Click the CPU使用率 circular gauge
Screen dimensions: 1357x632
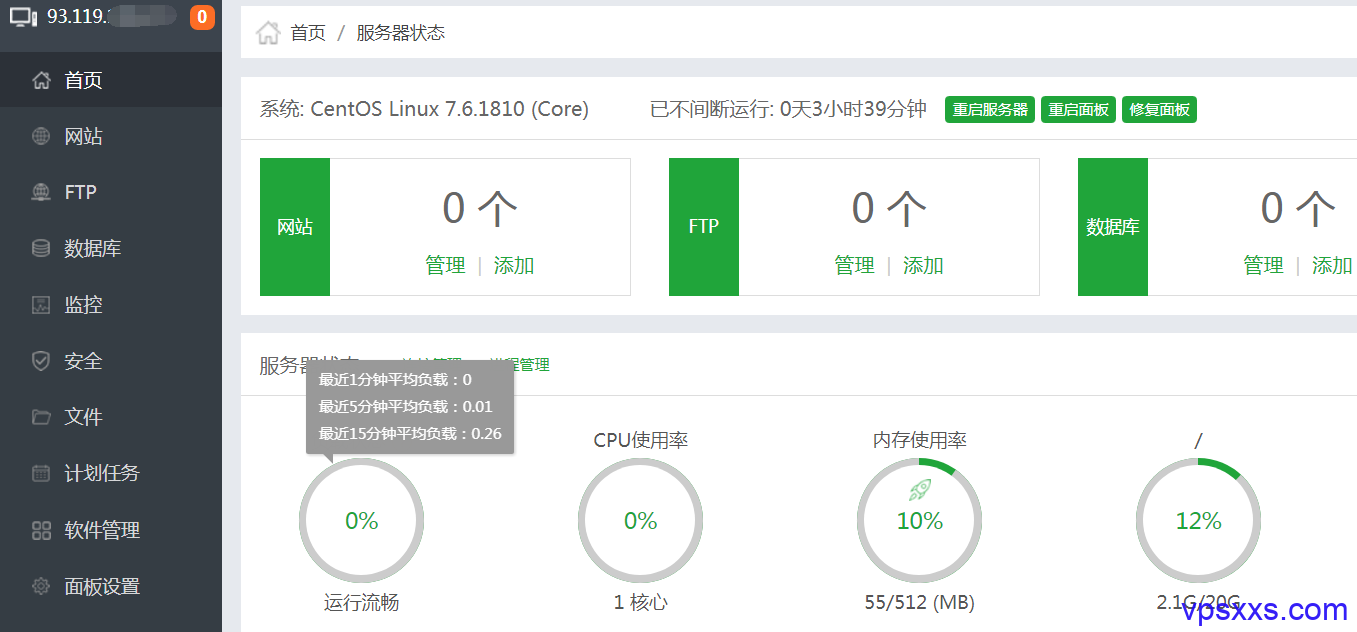[x=640, y=520]
